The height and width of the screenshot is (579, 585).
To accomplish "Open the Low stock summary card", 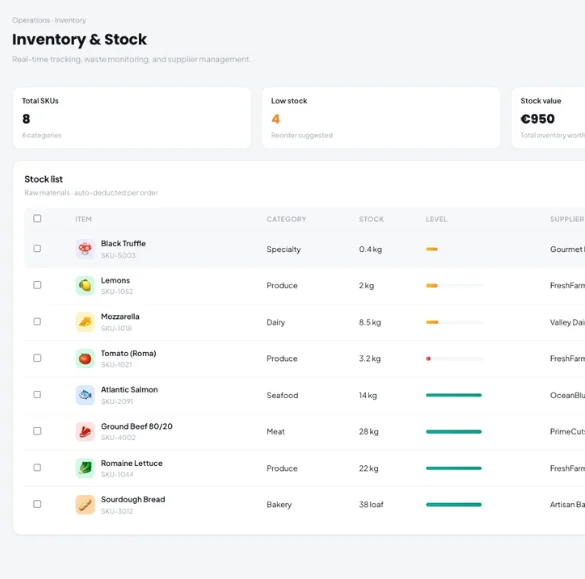I will 381,118.
